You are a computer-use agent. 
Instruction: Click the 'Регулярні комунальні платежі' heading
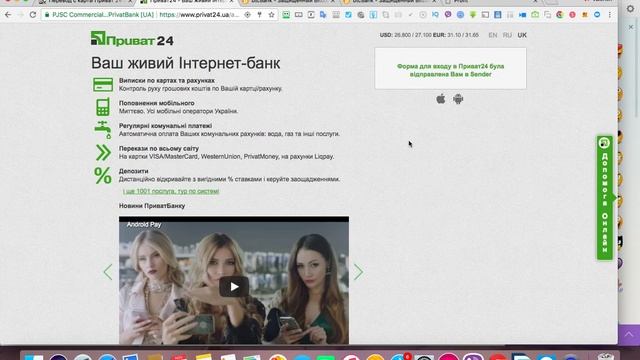(165, 126)
